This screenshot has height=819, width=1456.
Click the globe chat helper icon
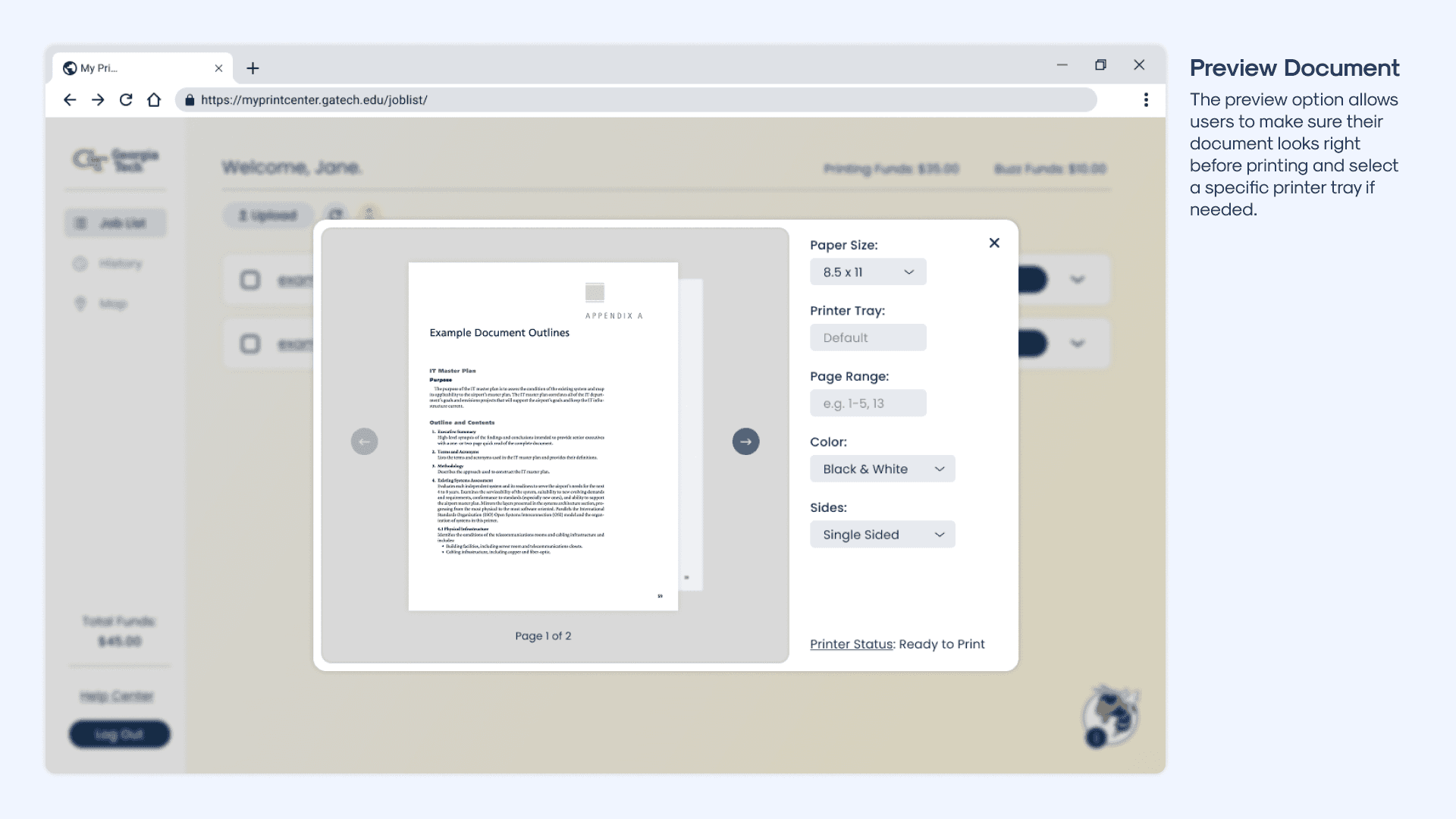click(1110, 716)
